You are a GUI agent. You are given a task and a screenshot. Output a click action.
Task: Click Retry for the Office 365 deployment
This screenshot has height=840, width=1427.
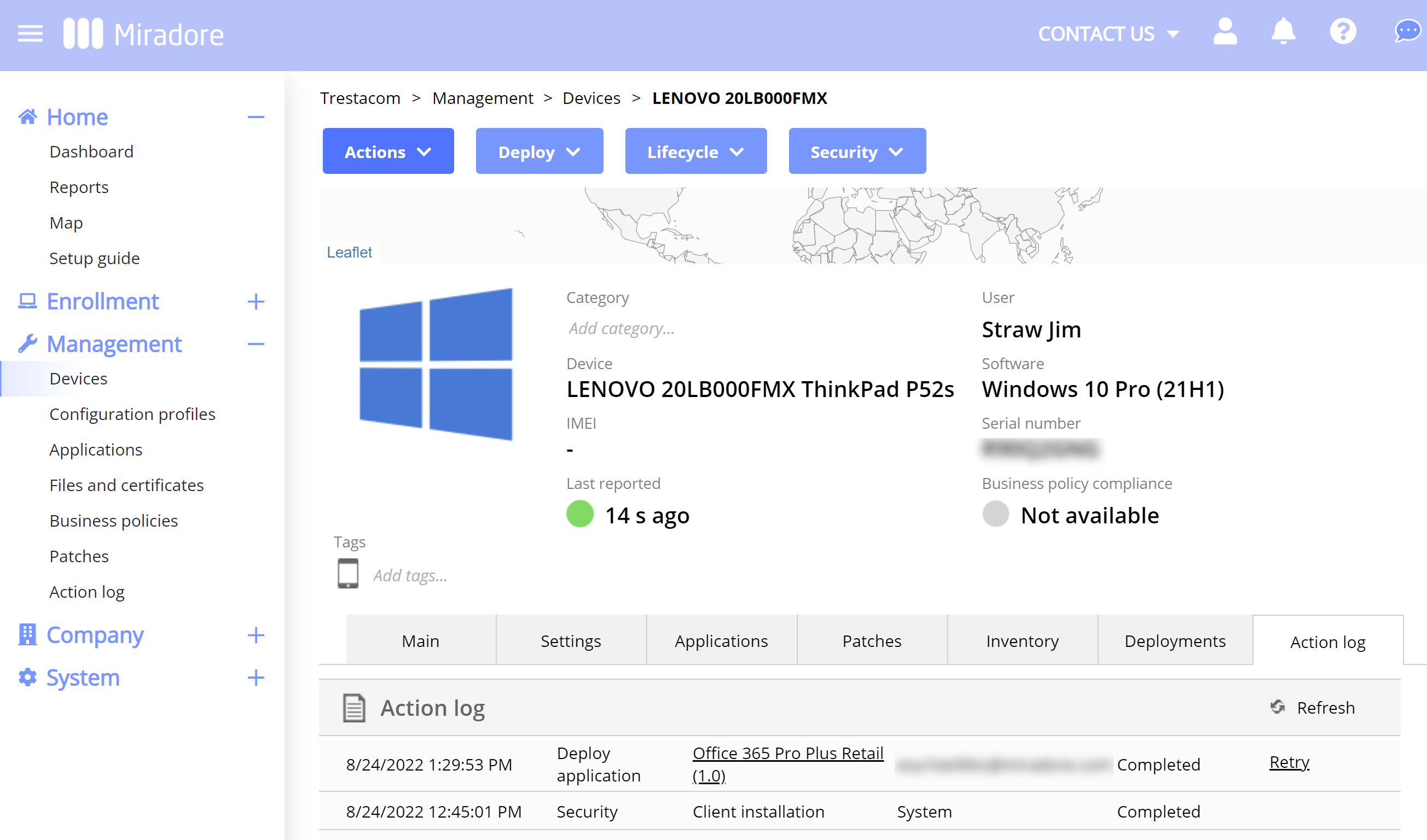click(x=1290, y=762)
